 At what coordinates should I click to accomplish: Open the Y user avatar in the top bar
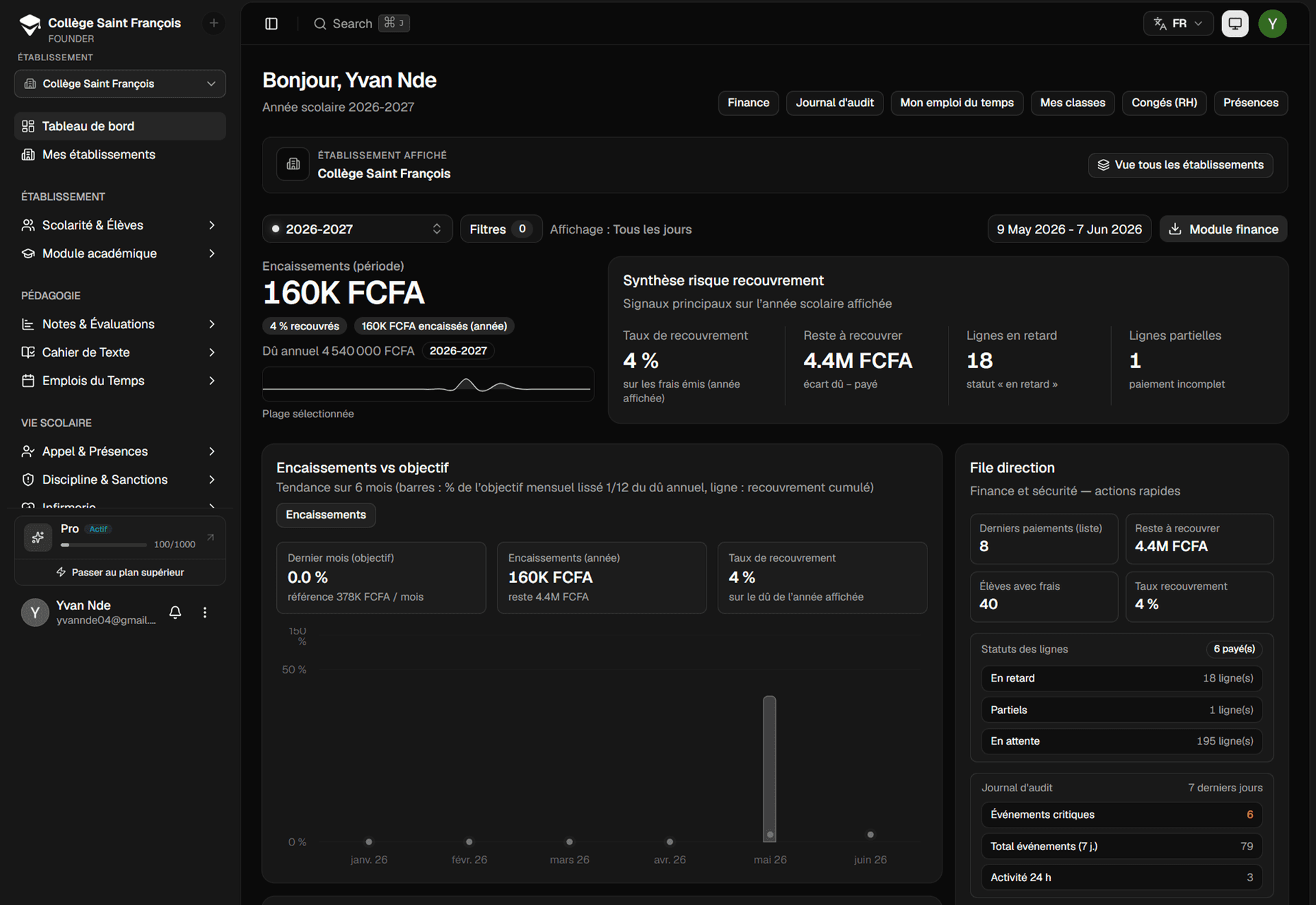pos(1273,23)
